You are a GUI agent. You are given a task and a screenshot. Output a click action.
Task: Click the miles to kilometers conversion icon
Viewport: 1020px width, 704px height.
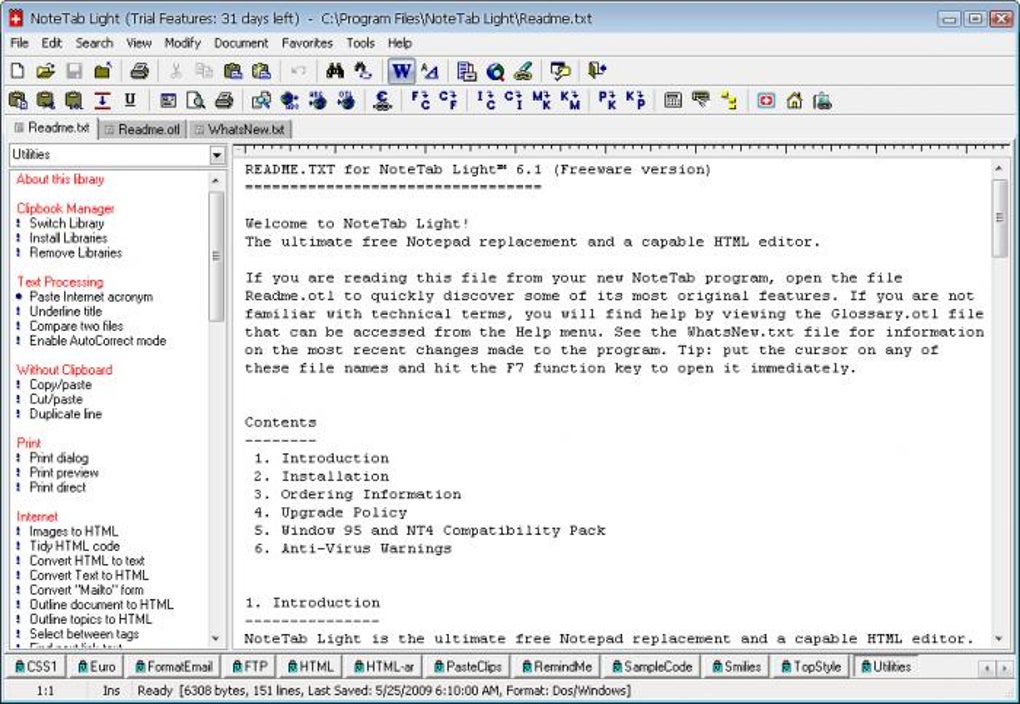(541, 100)
